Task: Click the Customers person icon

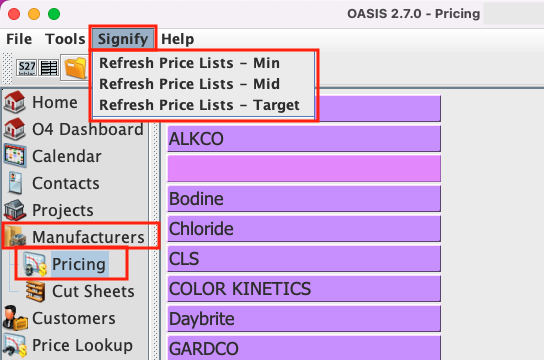Action: pos(15,318)
